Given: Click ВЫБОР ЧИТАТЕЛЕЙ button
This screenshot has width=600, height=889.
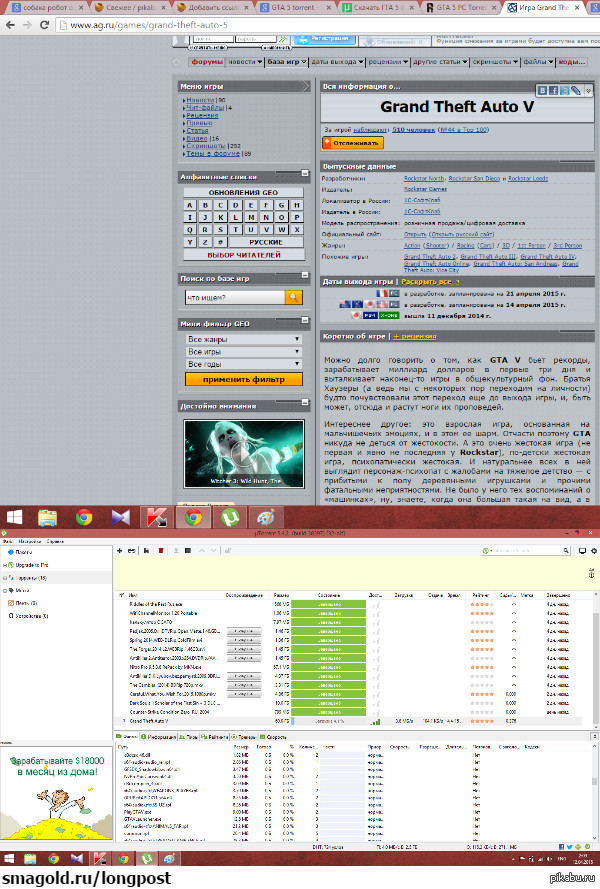Looking at the screenshot, I should (x=243, y=255).
